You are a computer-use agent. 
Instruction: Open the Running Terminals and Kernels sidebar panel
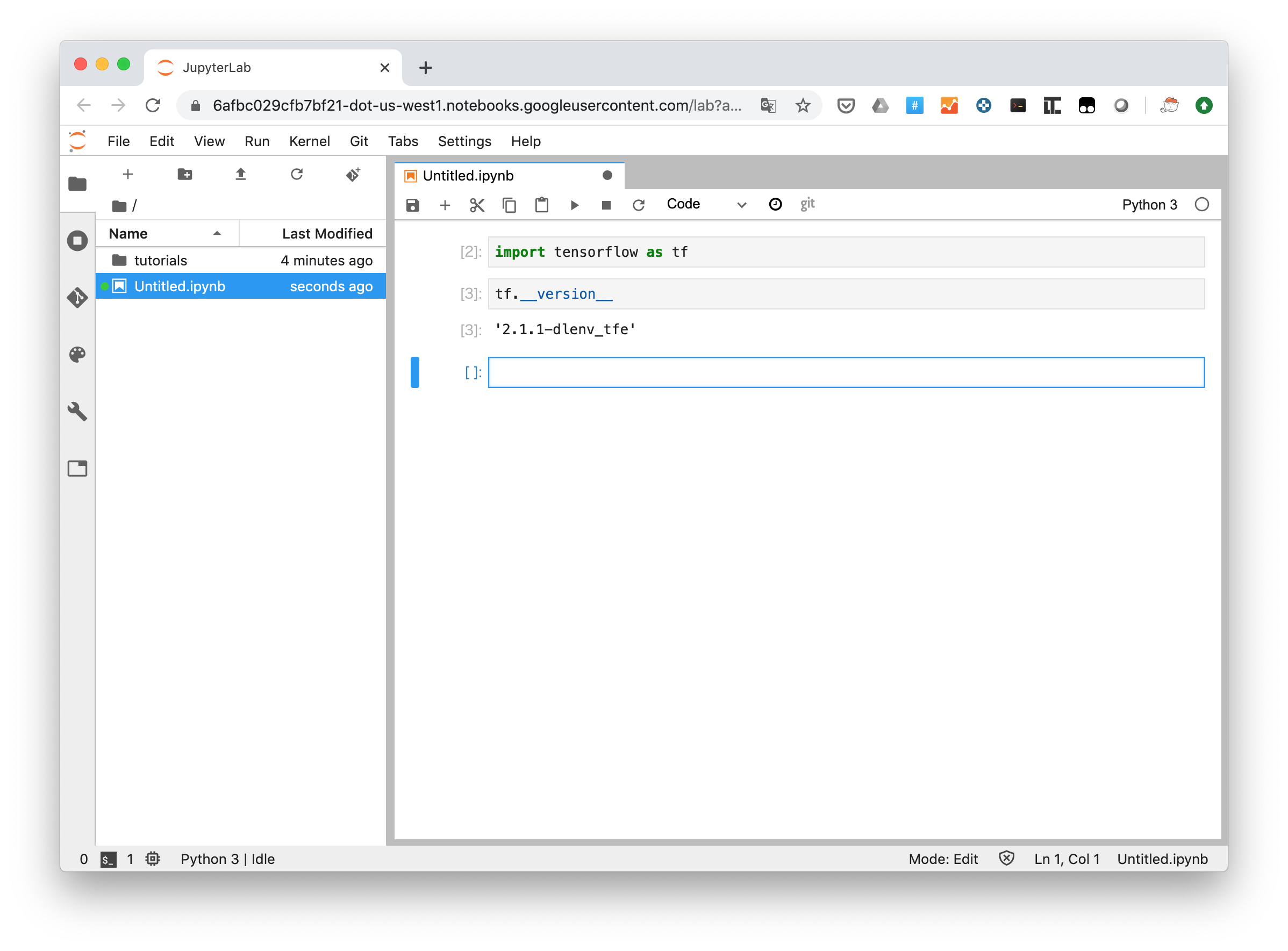pyautogui.click(x=77, y=241)
